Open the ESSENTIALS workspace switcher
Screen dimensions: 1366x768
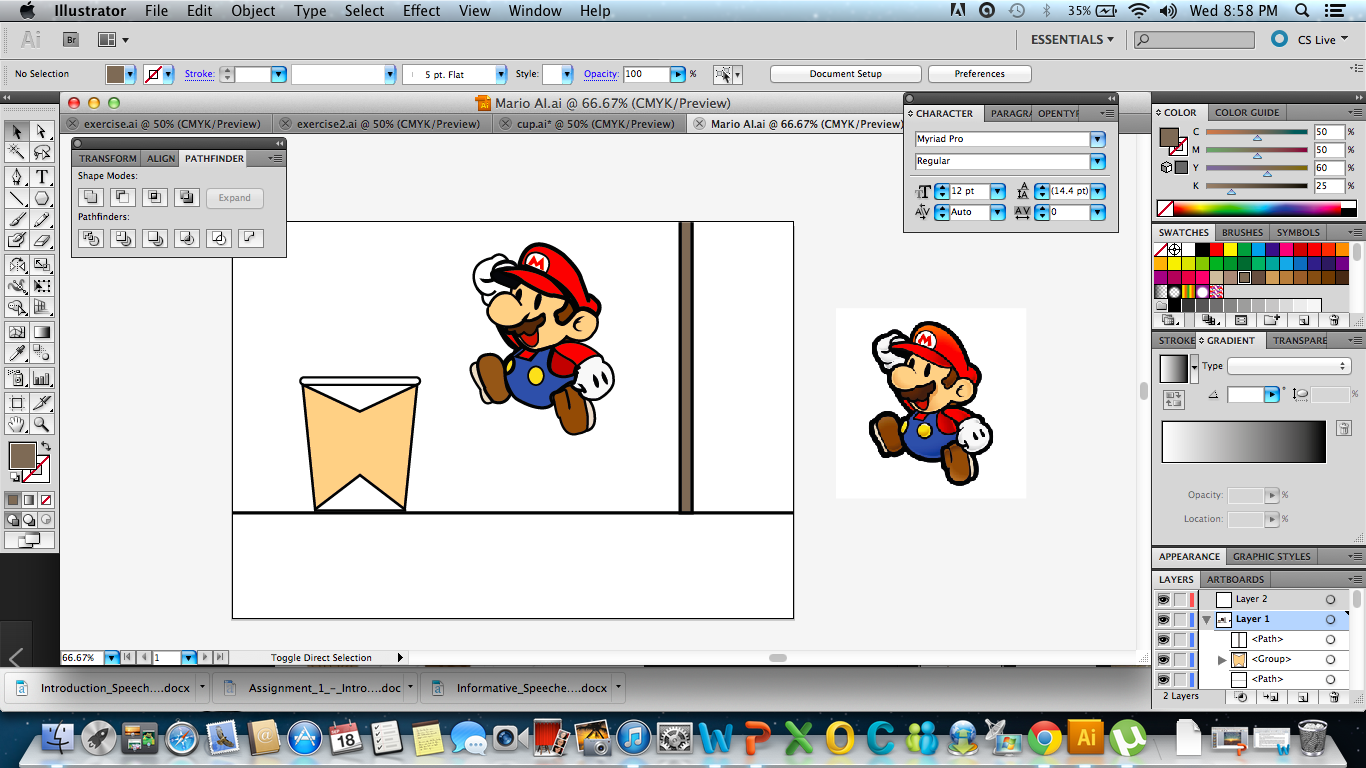pyautogui.click(x=1073, y=39)
